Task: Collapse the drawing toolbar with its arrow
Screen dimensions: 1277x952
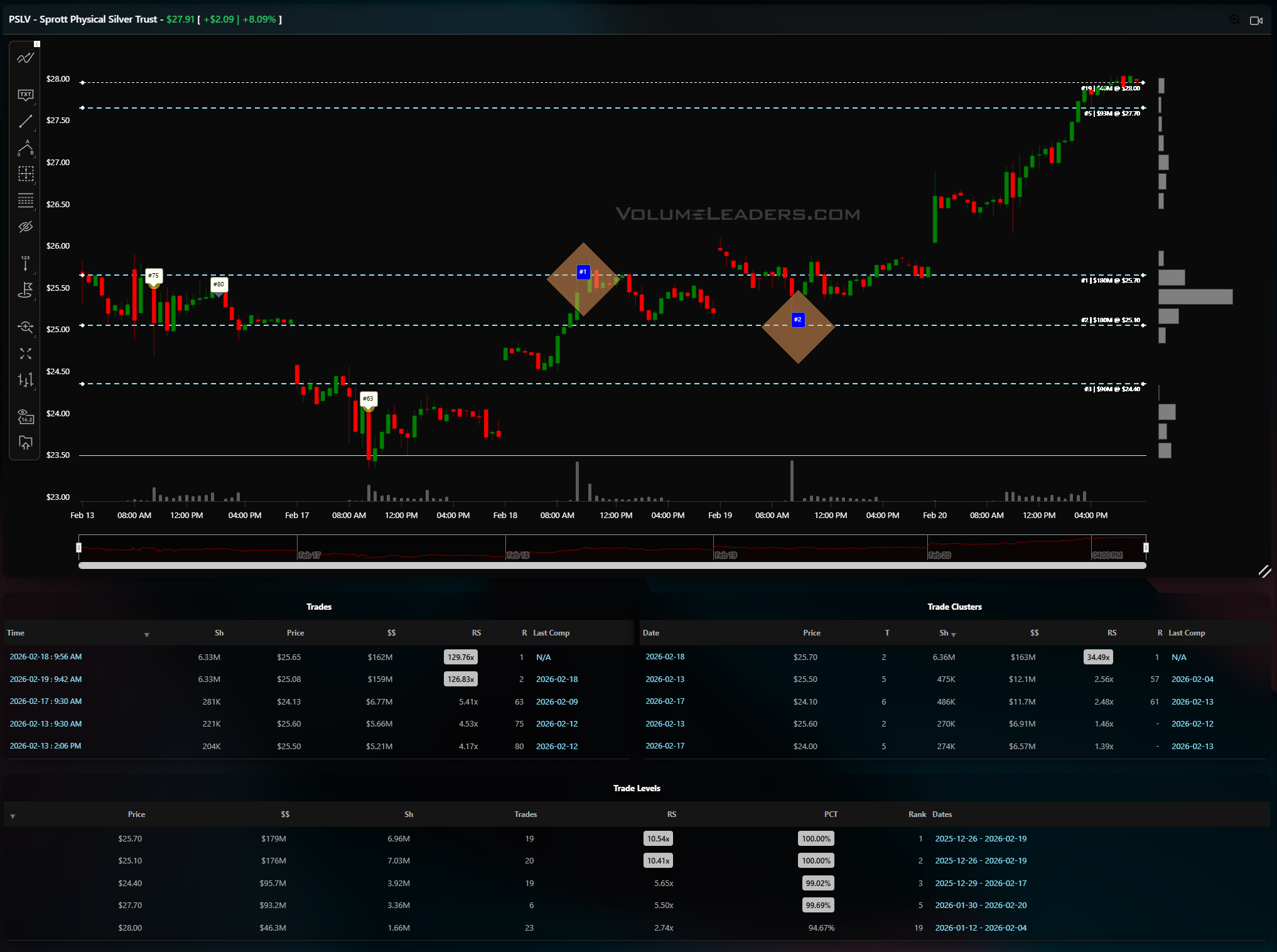Action: click(37, 44)
